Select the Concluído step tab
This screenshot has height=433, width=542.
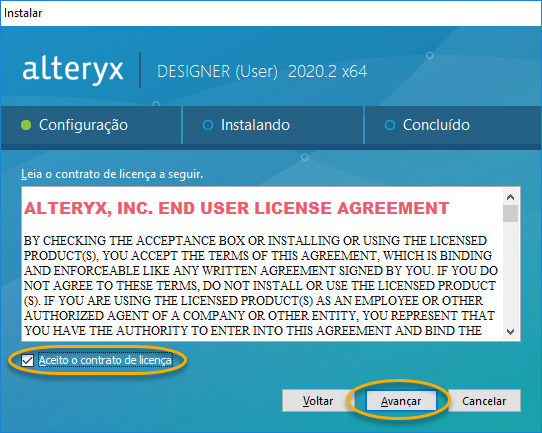click(453, 125)
